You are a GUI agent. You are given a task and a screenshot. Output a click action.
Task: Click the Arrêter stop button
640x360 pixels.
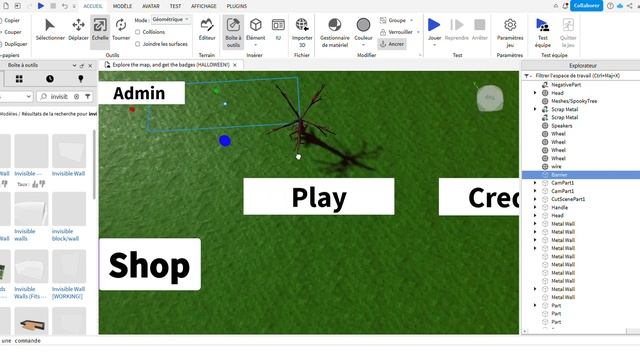click(480, 29)
